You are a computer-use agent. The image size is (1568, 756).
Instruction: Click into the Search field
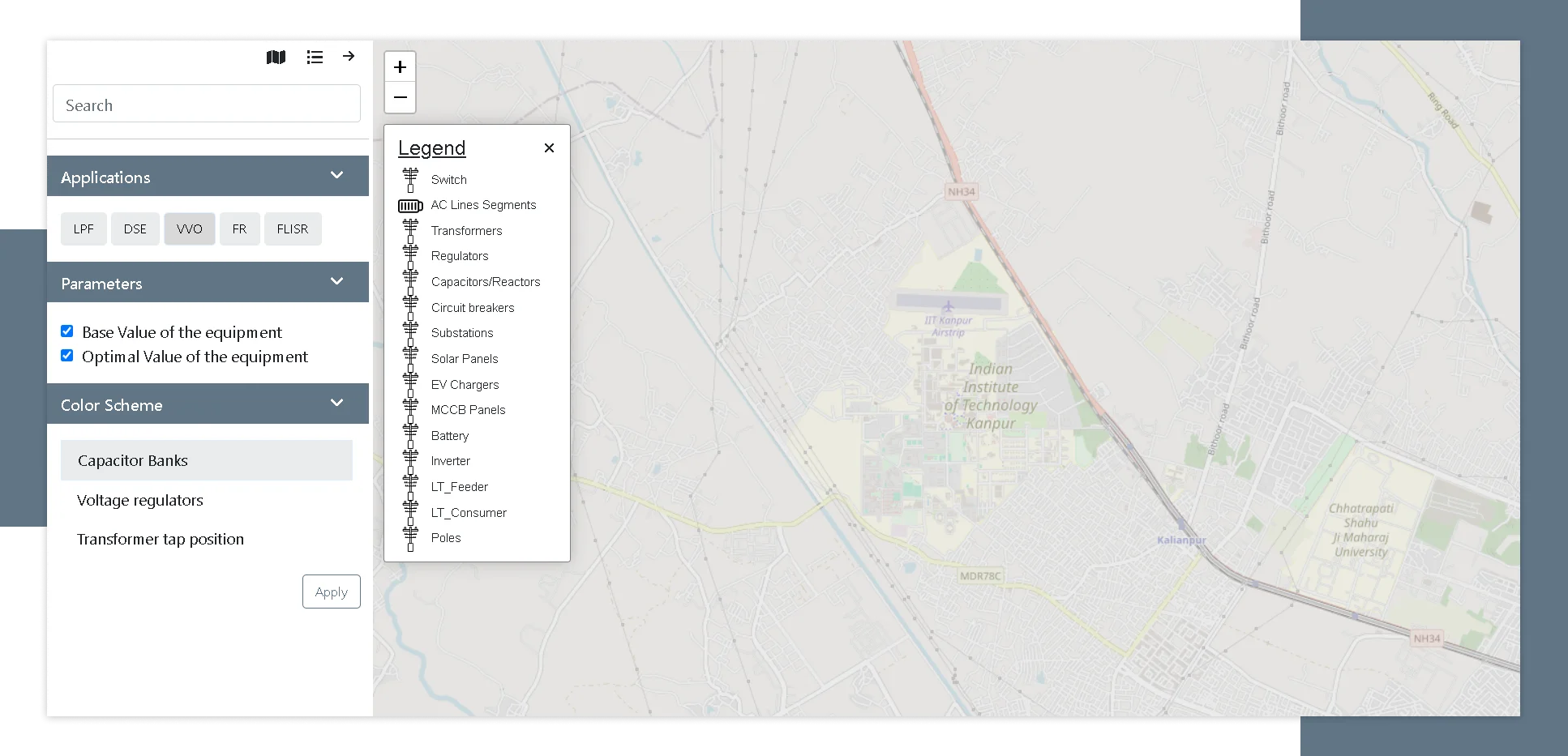coord(207,104)
